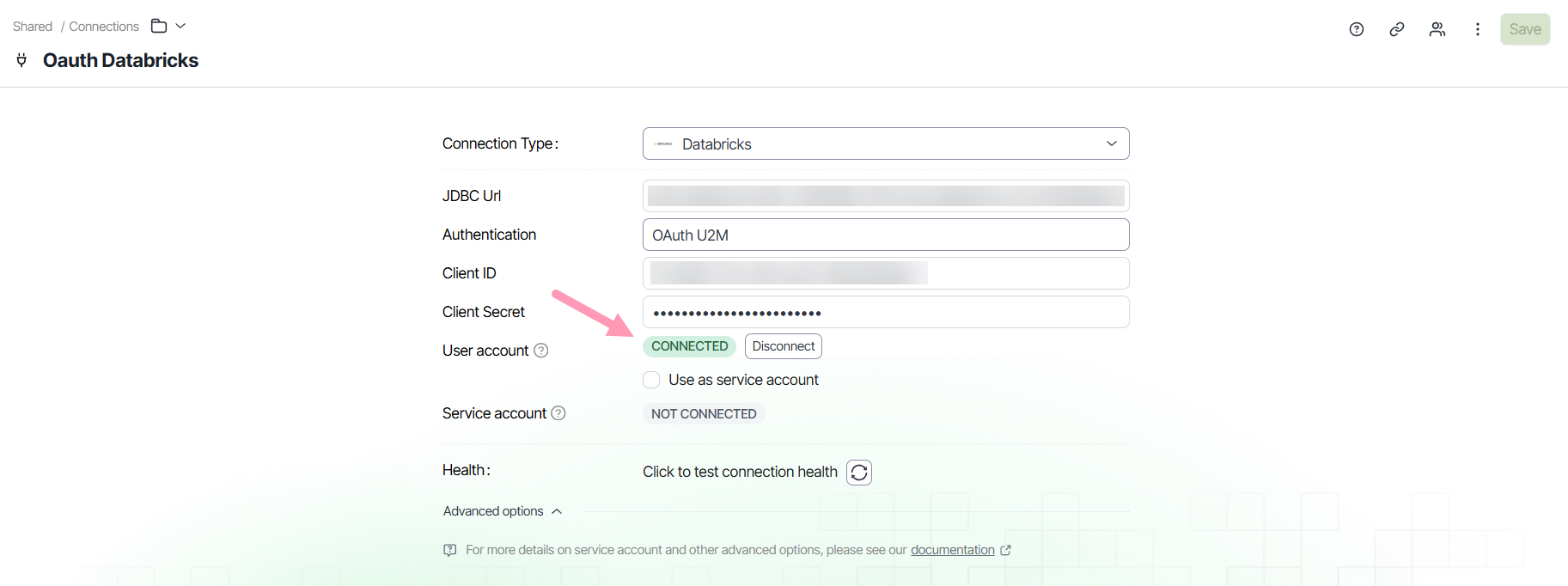Expand the folder chevron in breadcrumb

click(x=180, y=26)
